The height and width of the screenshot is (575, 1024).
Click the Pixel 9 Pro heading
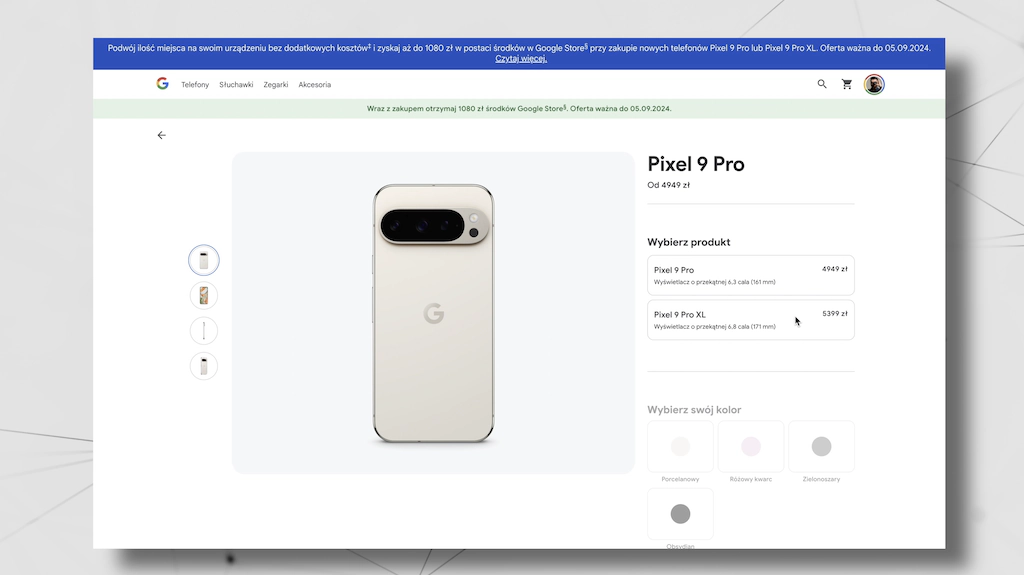696,164
